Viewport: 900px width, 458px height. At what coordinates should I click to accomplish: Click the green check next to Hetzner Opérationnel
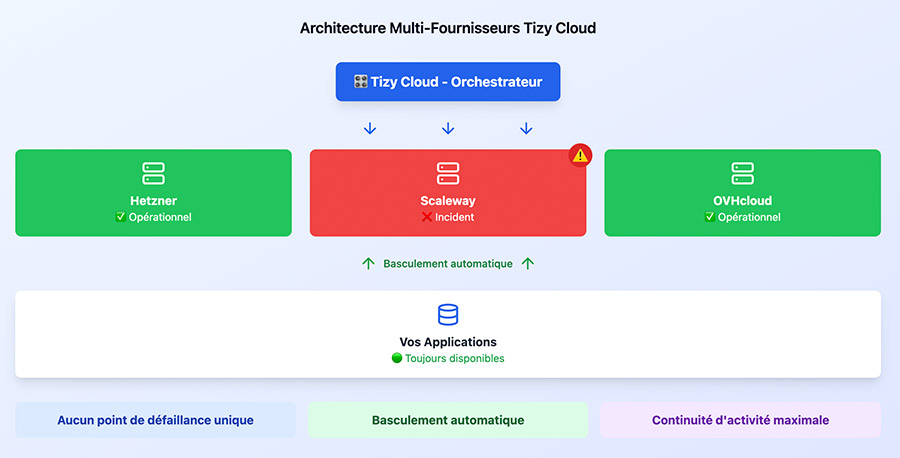click(121, 217)
